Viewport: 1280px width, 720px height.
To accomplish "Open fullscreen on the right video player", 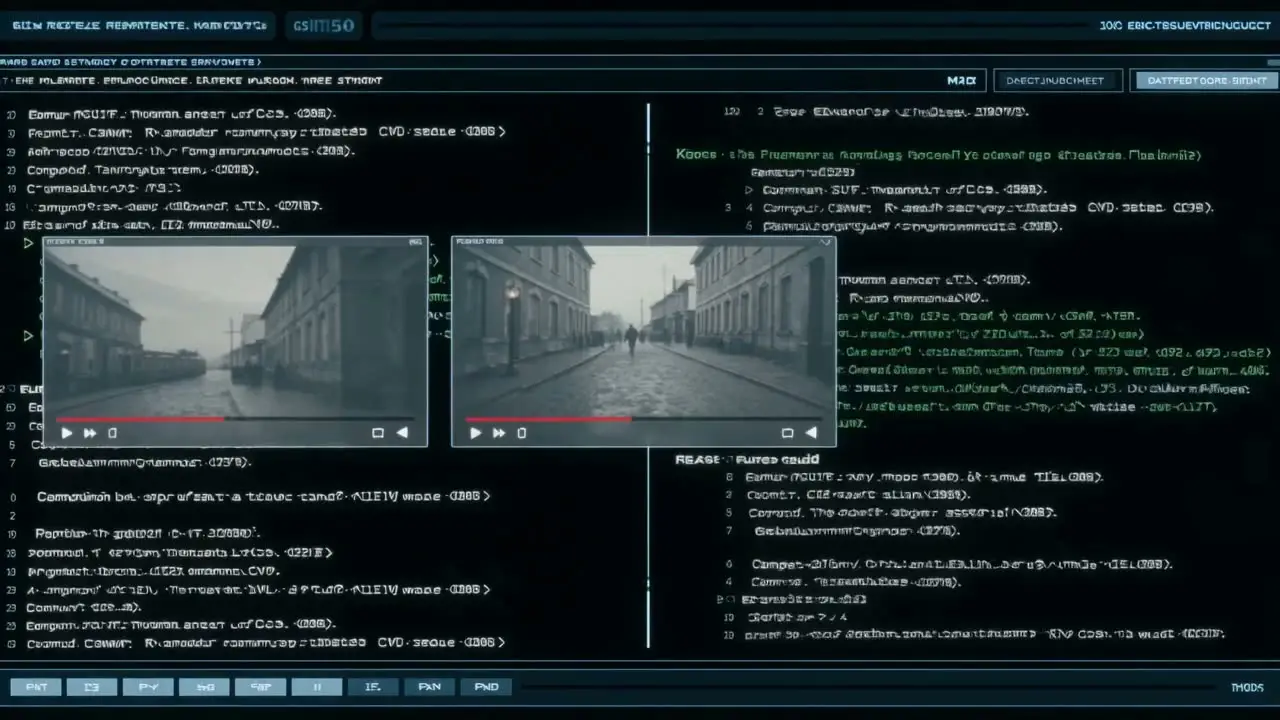I will [x=787, y=433].
